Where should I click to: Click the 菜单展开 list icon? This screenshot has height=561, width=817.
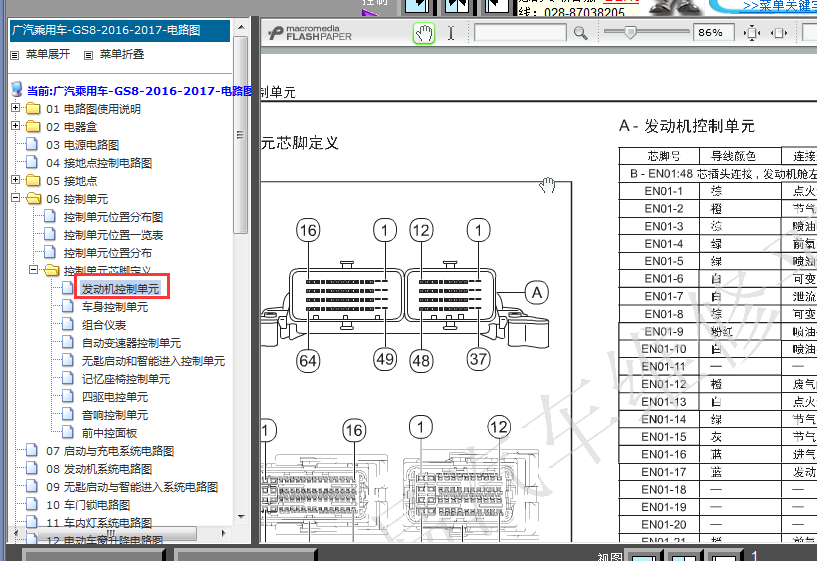pos(15,55)
